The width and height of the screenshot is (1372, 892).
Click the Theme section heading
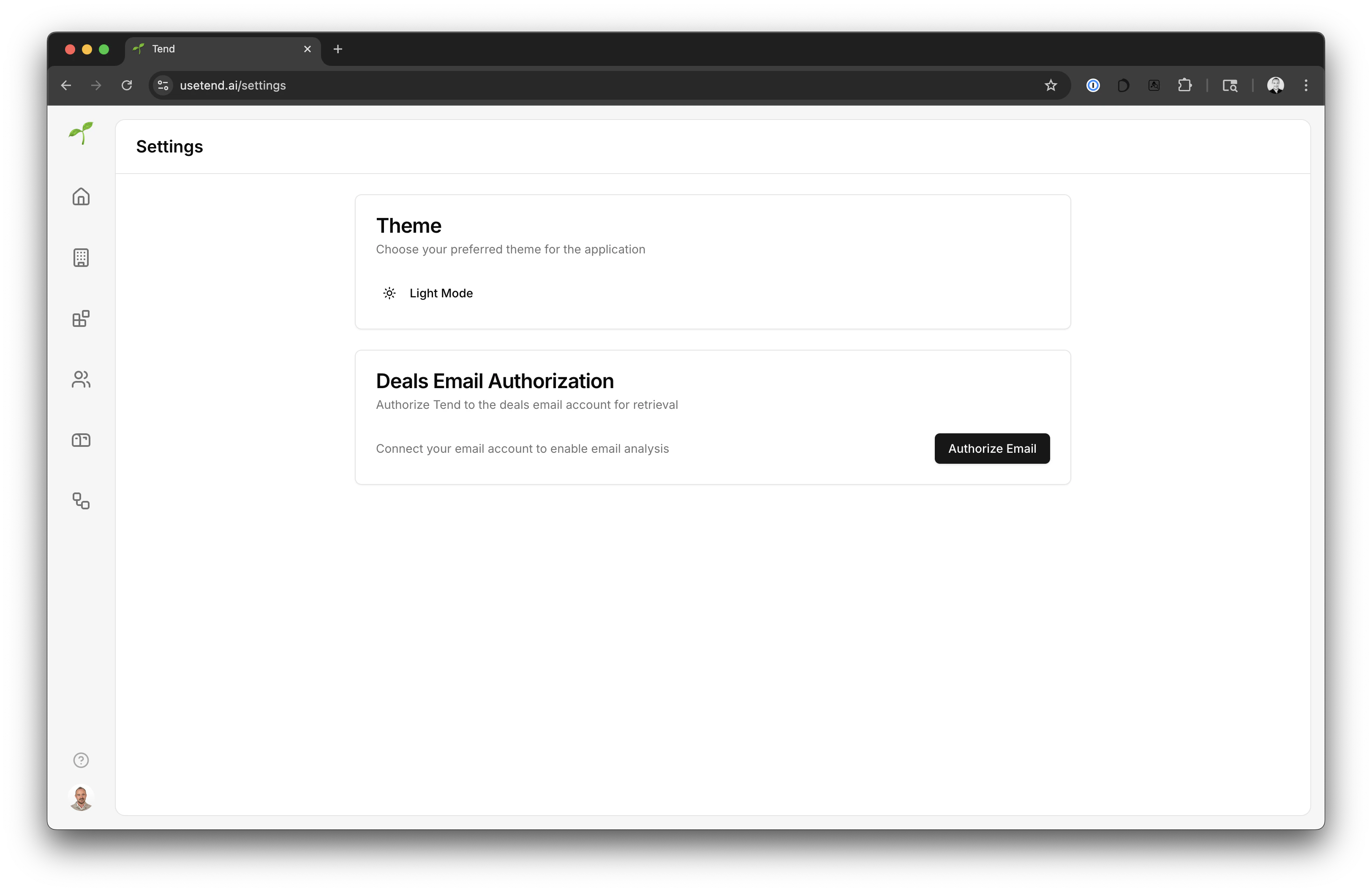[x=408, y=225]
